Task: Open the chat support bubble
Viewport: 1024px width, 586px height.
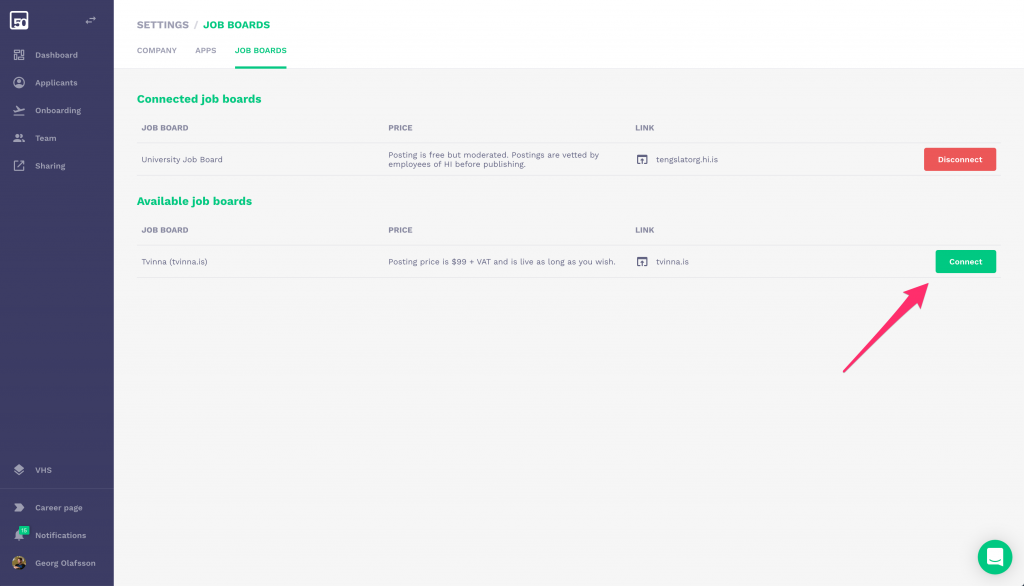Action: [995, 557]
